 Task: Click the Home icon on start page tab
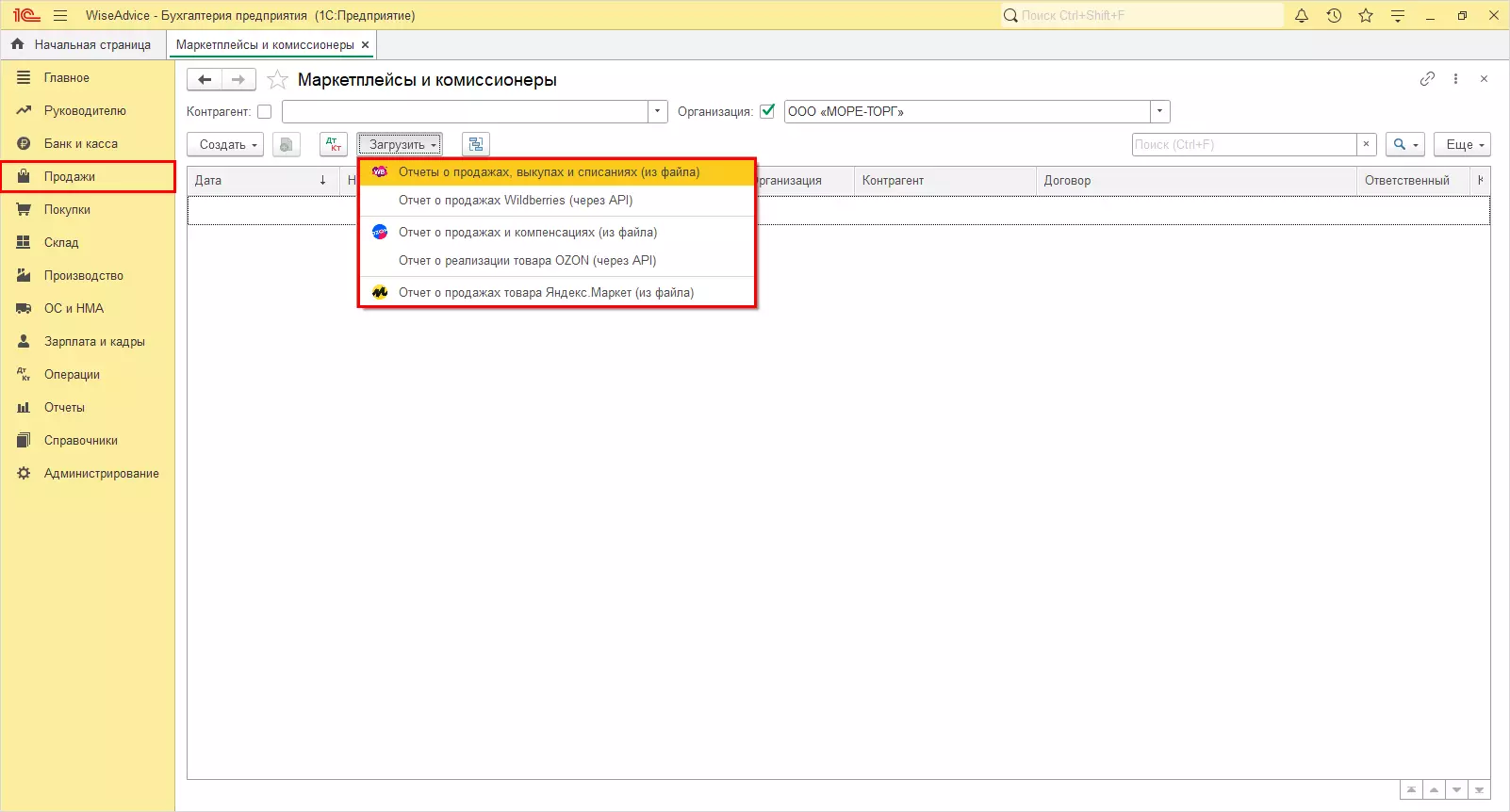[17, 44]
